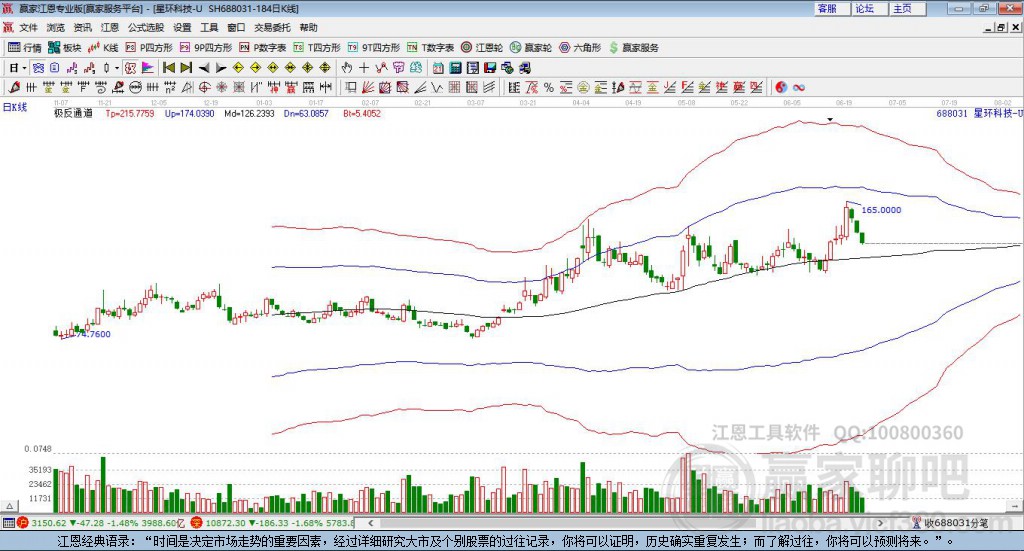The width and height of the screenshot is (1024, 551).
Task: Open the 江恩 menu
Action: pyautogui.click(x=110, y=27)
